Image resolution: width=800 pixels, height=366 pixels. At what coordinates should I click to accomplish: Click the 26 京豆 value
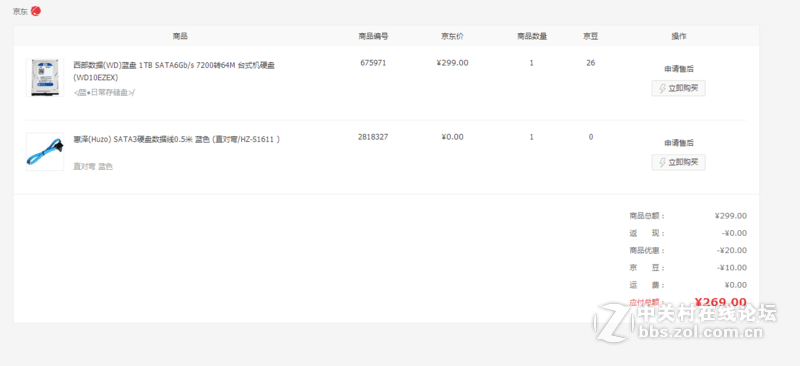coord(591,63)
